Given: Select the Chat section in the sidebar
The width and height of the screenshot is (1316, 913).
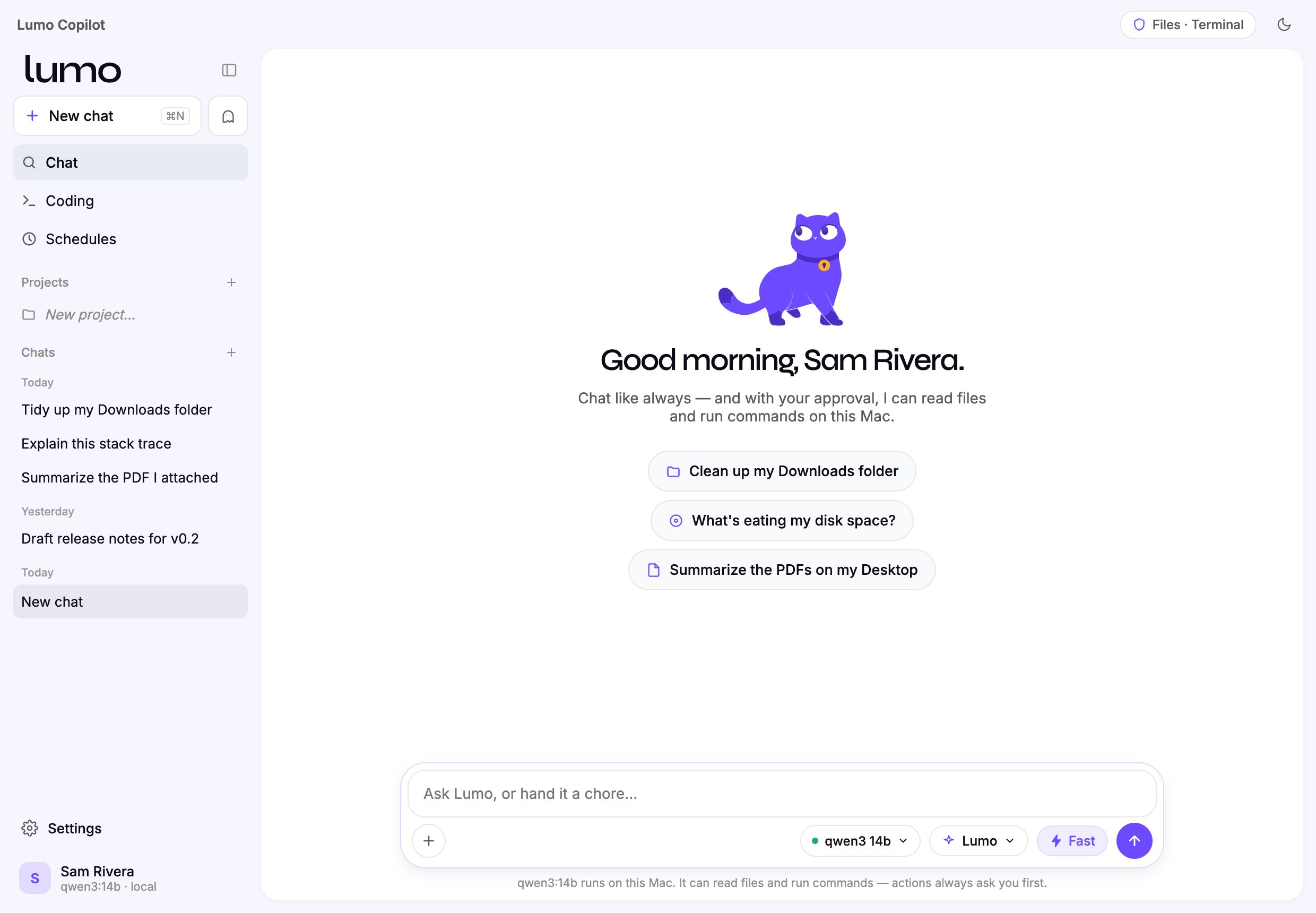Looking at the screenshot, I should coord(131,162).
